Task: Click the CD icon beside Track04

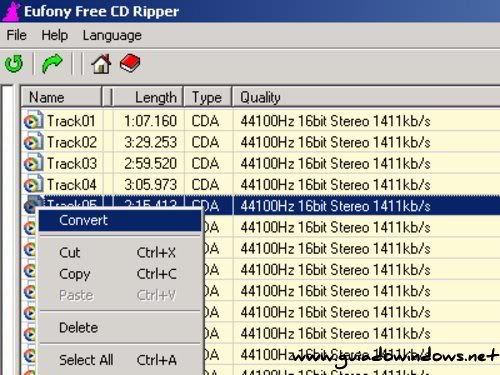Action: [33, 184]
